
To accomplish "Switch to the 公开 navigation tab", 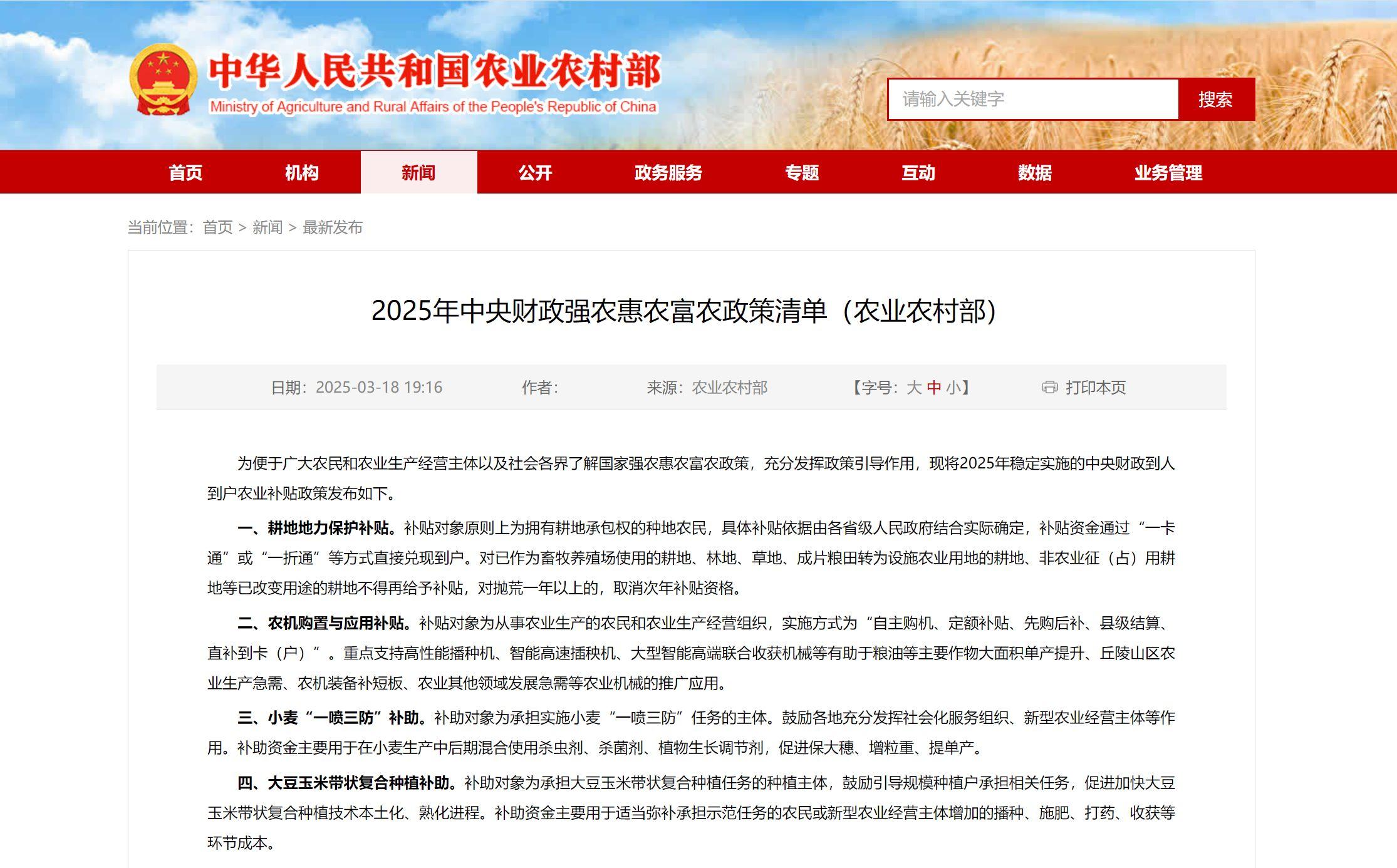I will (x=533, y=173).
